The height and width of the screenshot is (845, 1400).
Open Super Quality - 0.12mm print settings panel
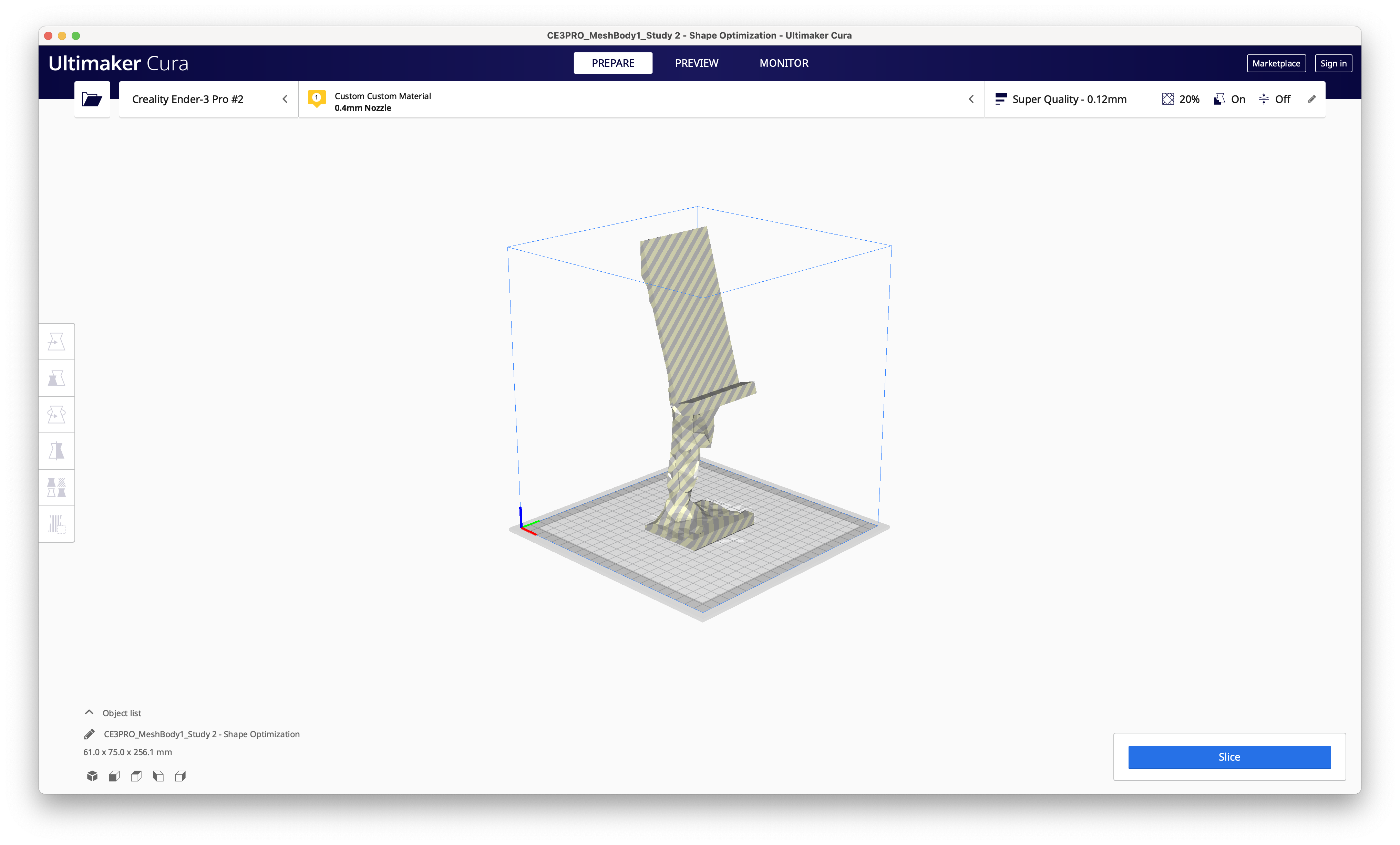[x=1154, y=100]
